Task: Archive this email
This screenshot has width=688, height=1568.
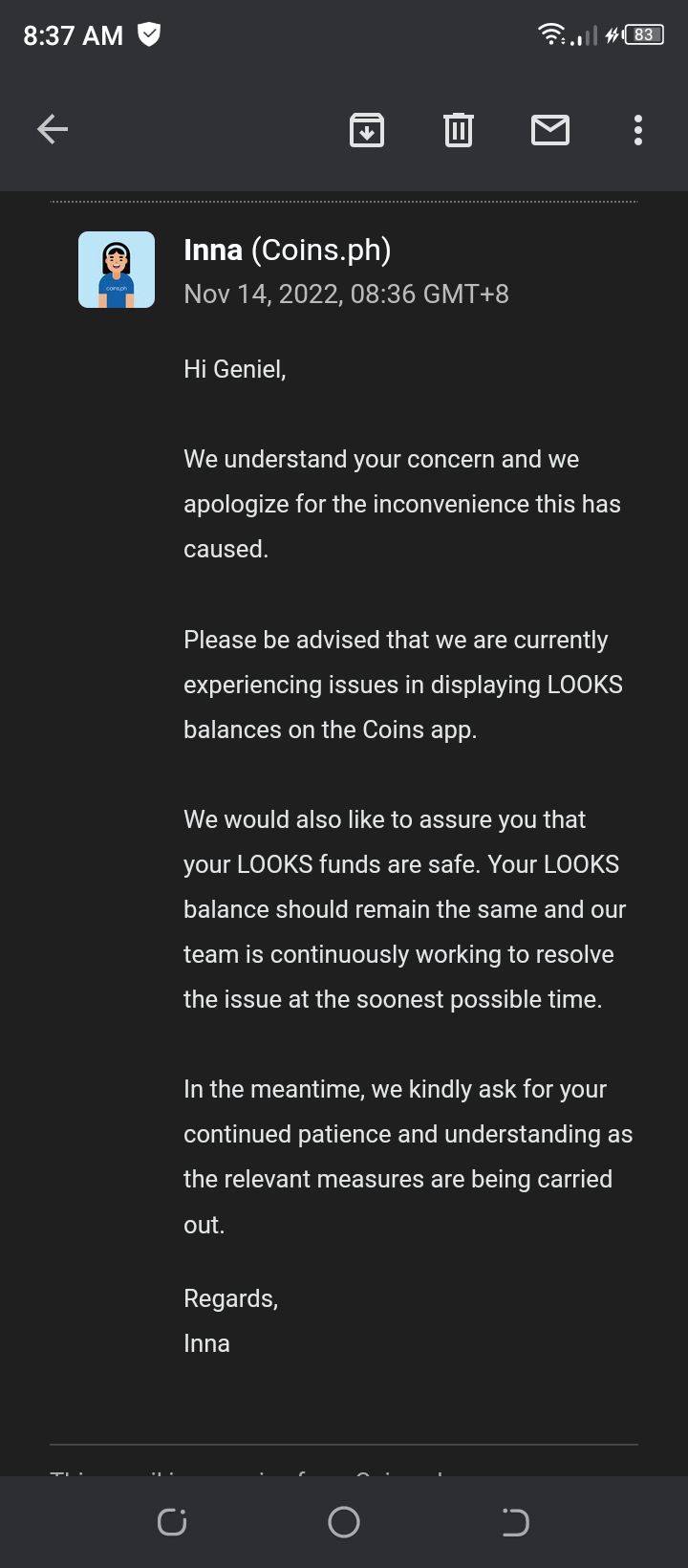Action: (367, 129)
